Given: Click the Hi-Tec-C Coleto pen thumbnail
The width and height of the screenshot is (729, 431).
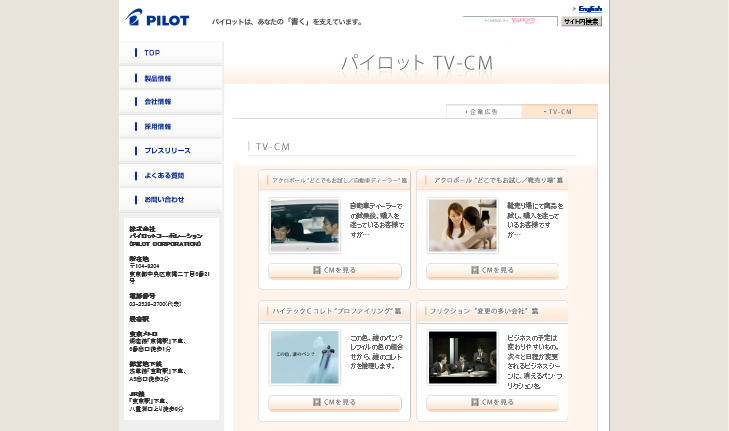Looking at the screenshot, I should point(305,358).
